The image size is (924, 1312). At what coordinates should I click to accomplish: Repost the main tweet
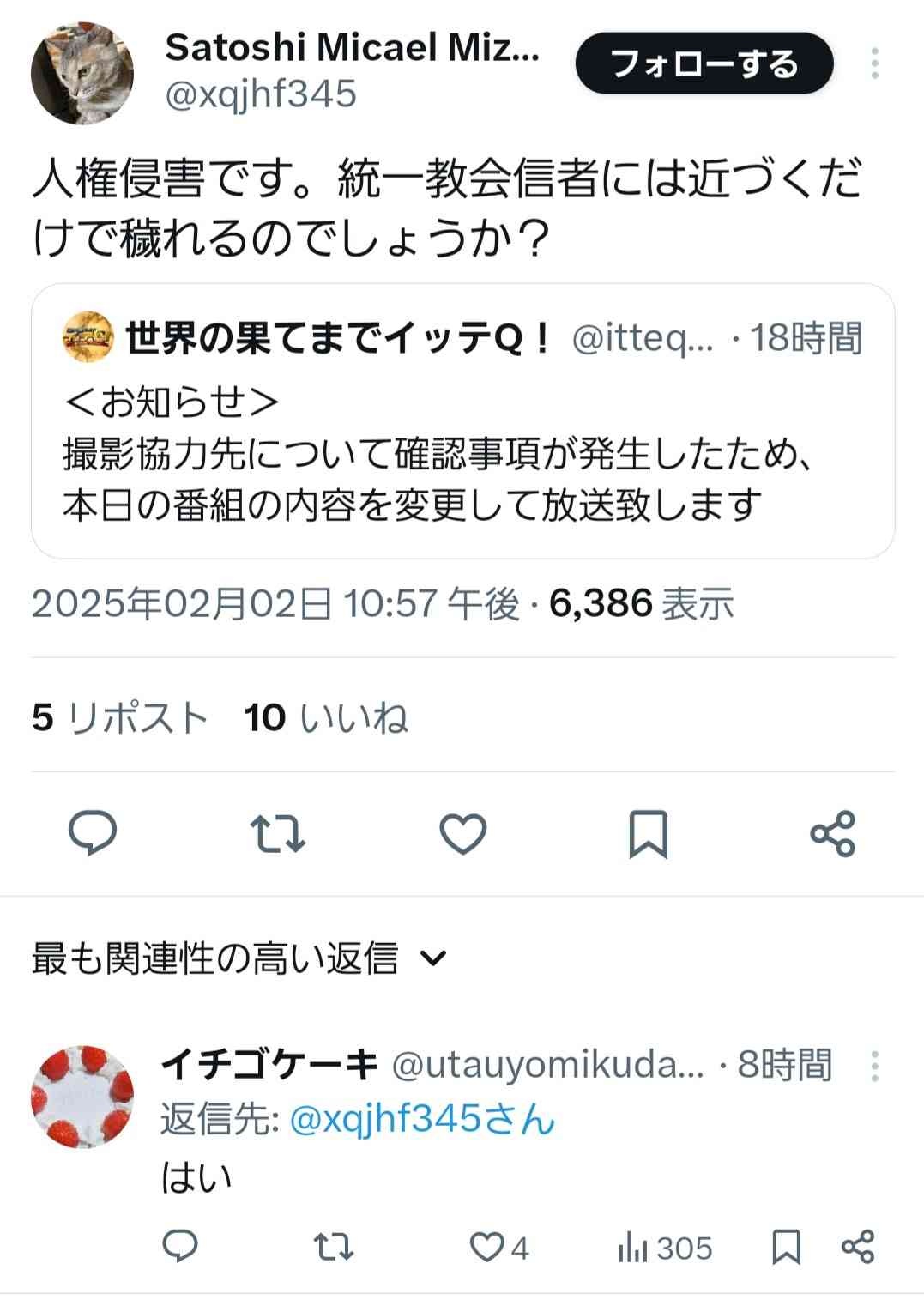click(277, 833)
